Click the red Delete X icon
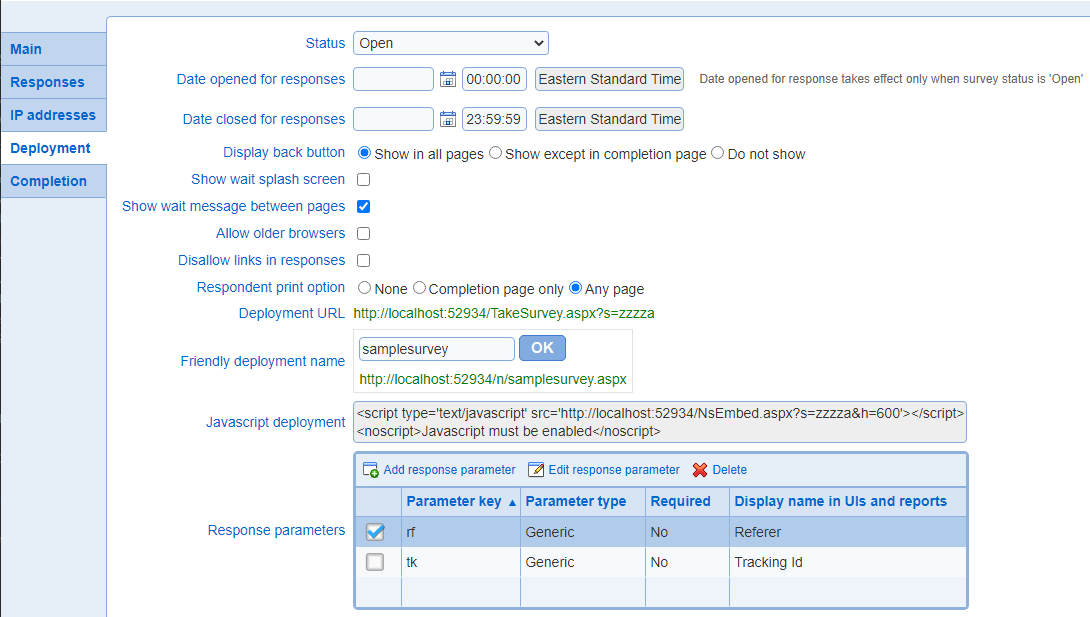The height and width of the screenshot is (617, 1090). [700, 470]
